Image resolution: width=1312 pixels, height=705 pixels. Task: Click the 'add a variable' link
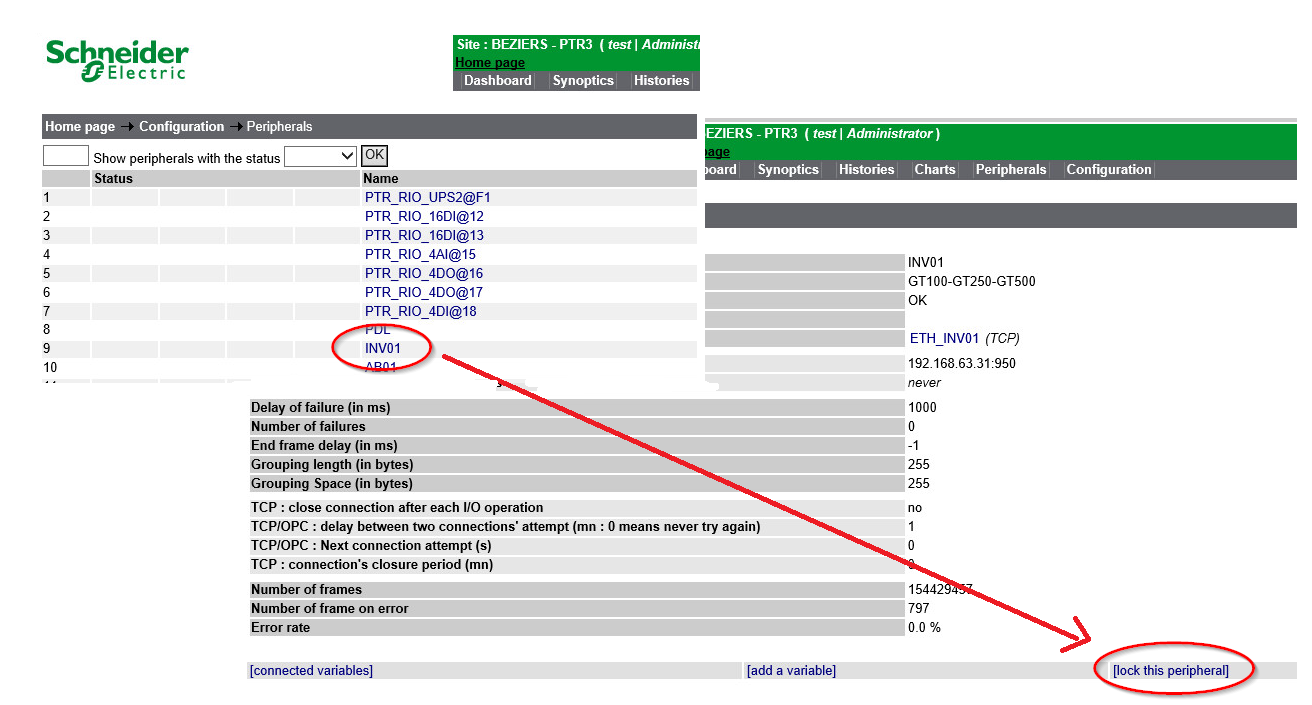pos(791,671)
